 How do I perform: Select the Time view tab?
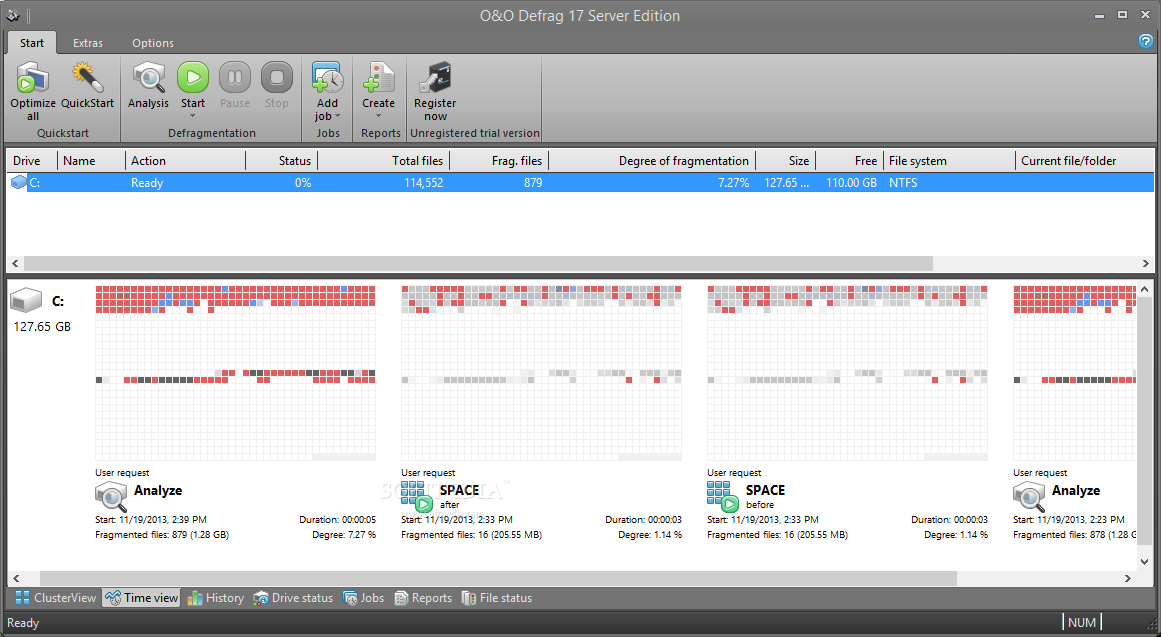(142, 598)
